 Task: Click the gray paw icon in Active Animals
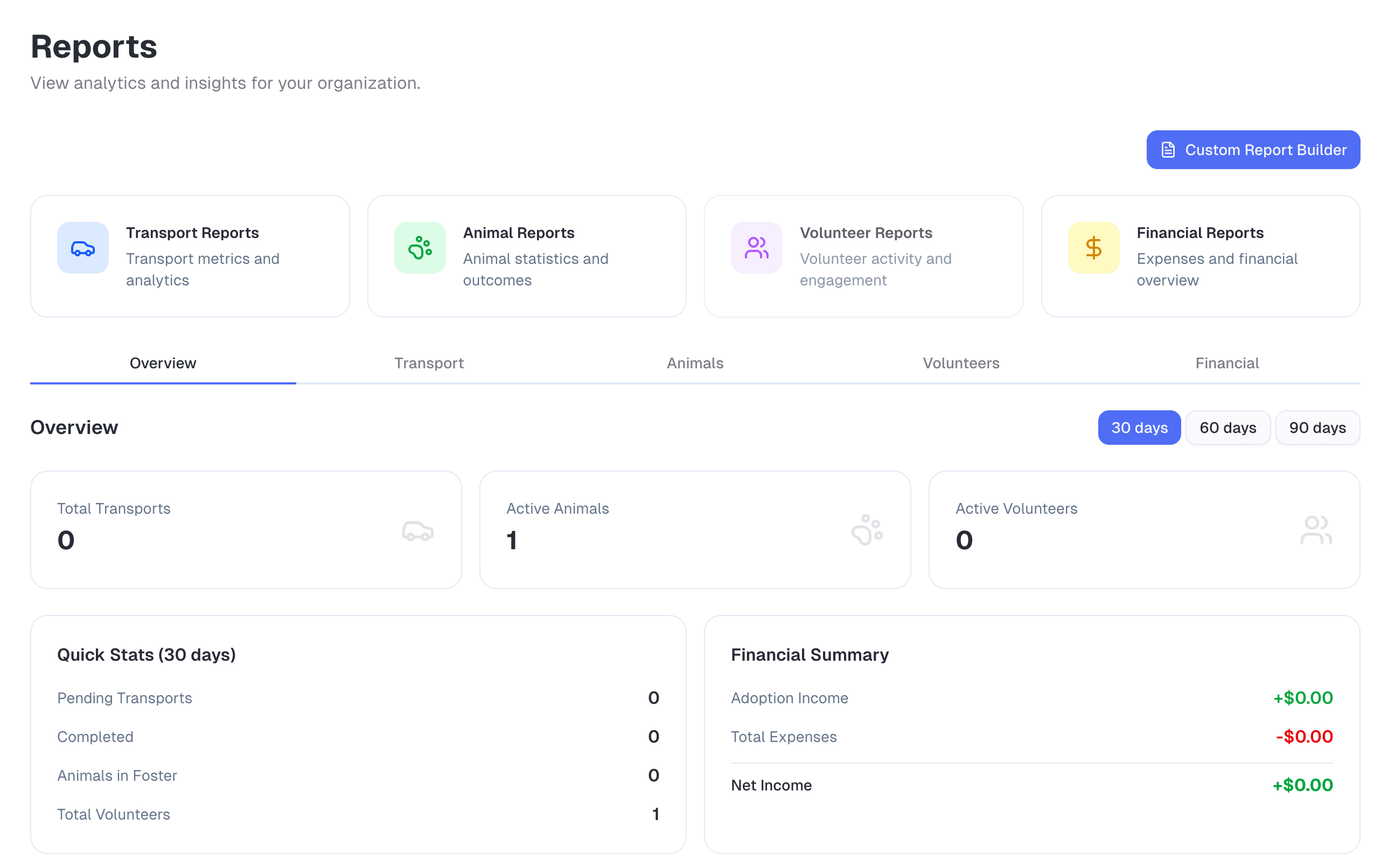(x=867, y=530)
